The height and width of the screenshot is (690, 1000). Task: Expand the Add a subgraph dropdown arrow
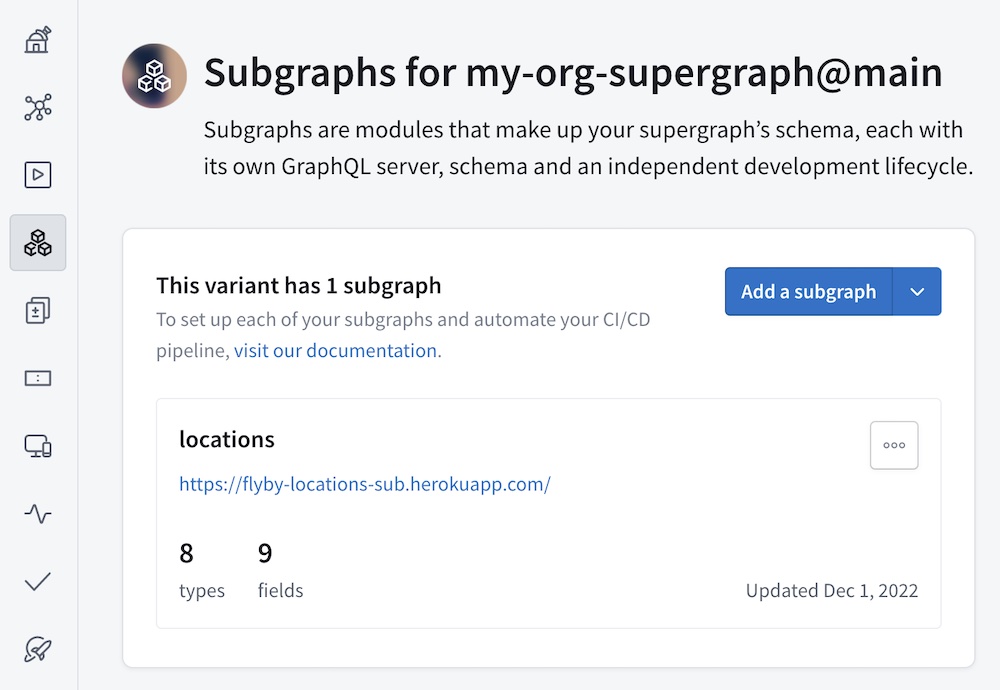(917, 291)
